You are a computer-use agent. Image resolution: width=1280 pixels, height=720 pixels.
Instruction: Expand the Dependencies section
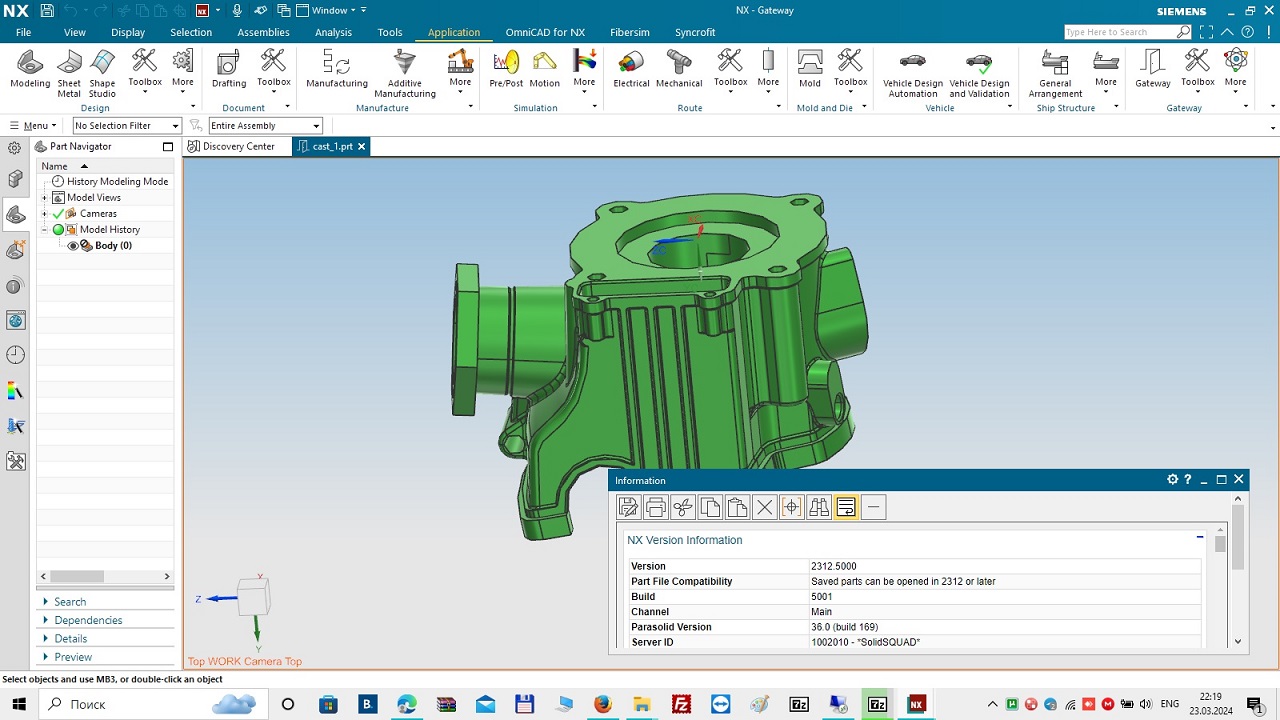88,620
